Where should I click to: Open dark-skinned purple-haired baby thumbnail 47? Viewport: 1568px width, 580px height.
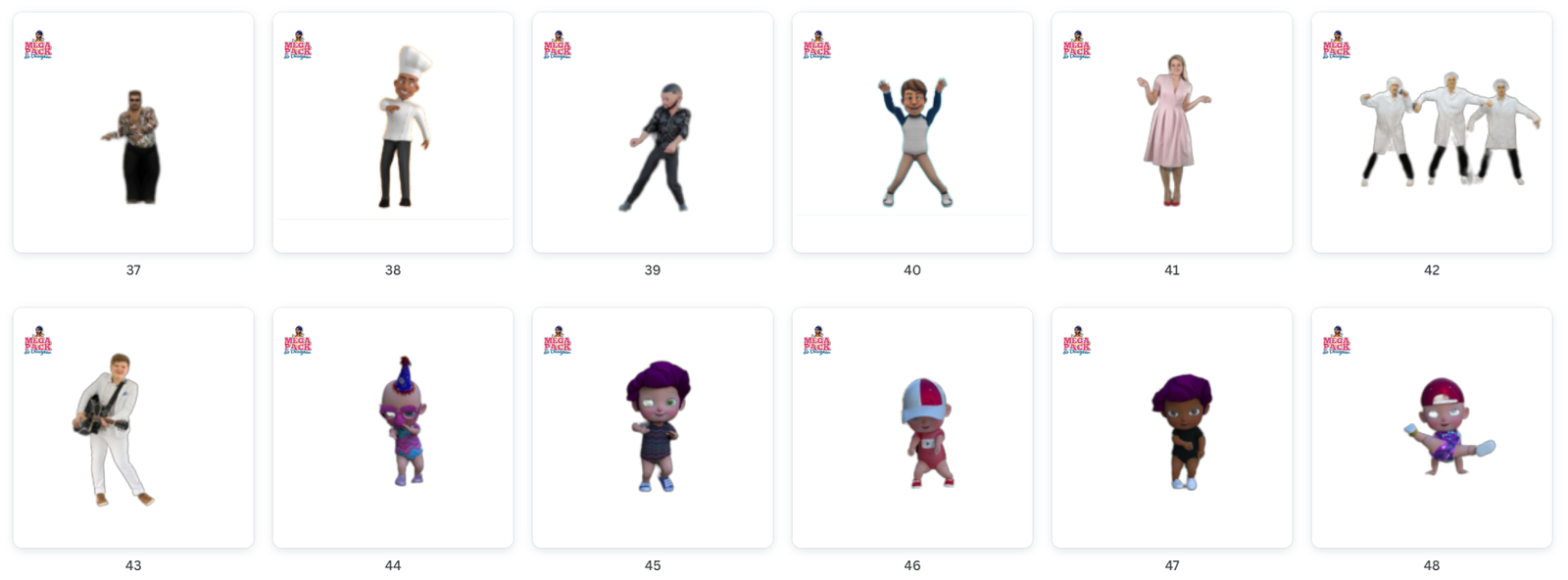click(x=1172, y=428)
